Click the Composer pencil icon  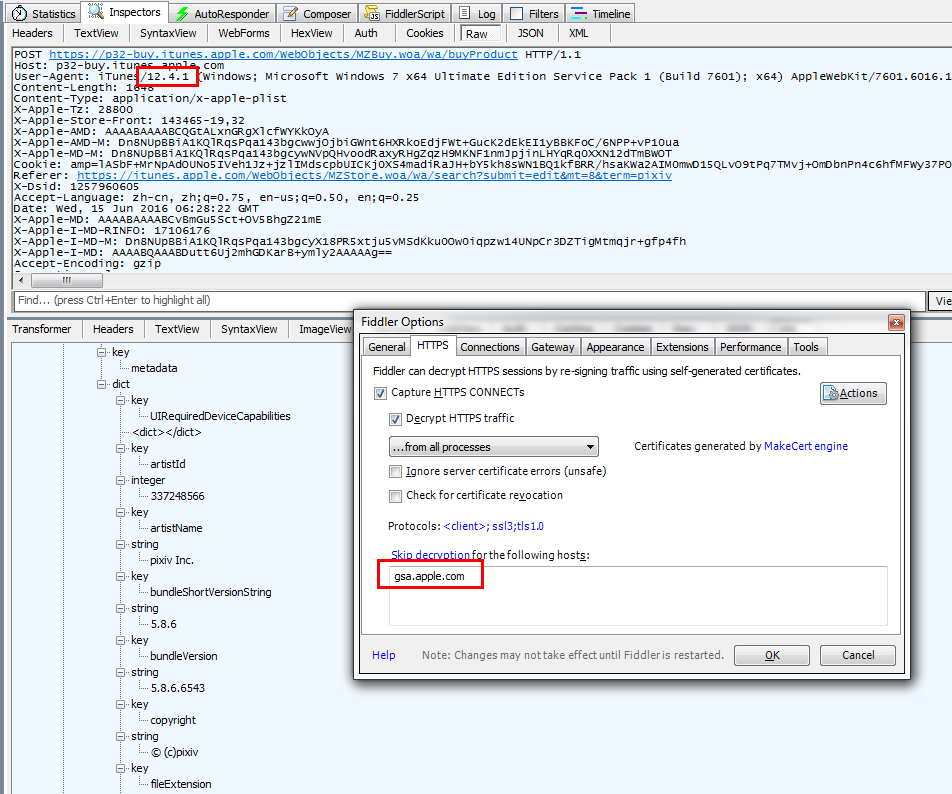pos(291,13)
